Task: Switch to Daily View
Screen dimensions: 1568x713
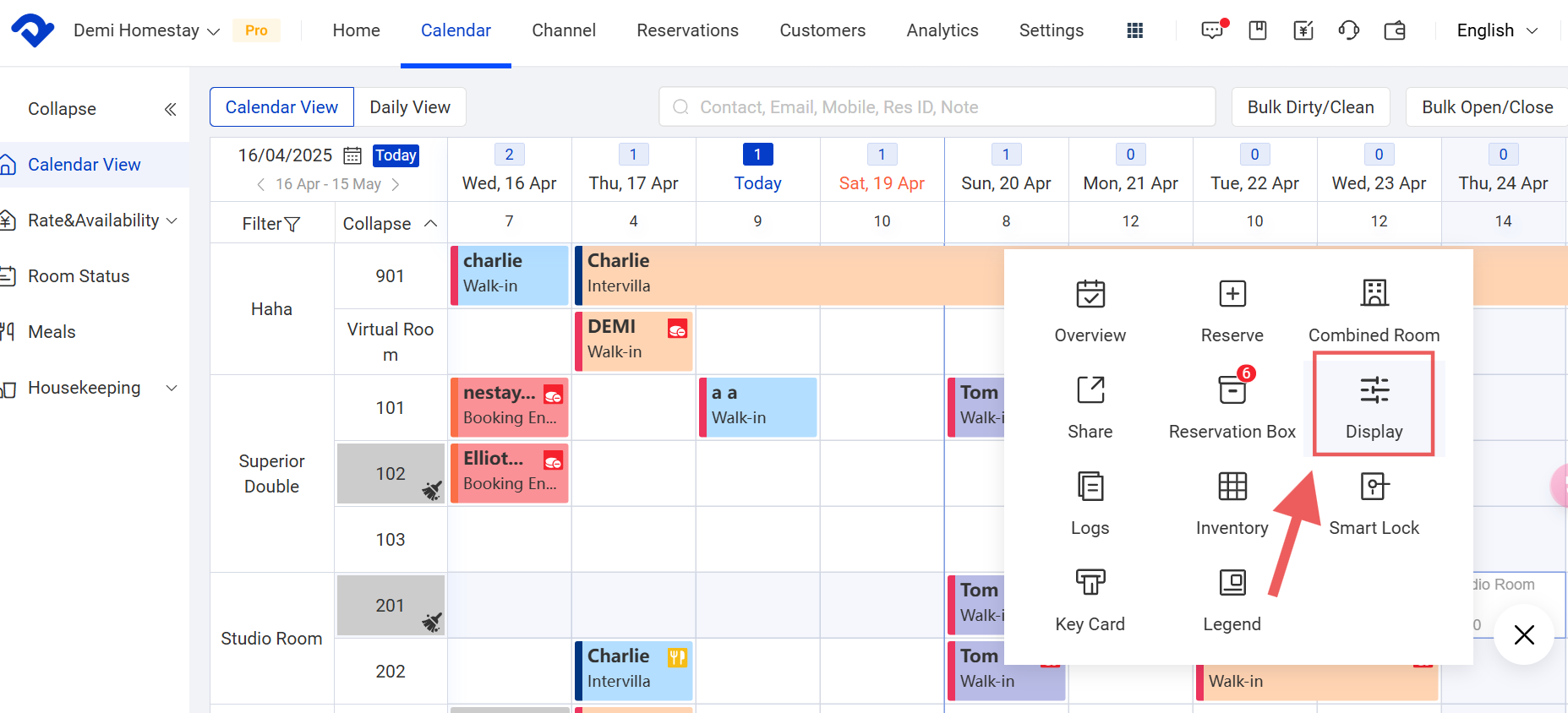Action: 410,107
